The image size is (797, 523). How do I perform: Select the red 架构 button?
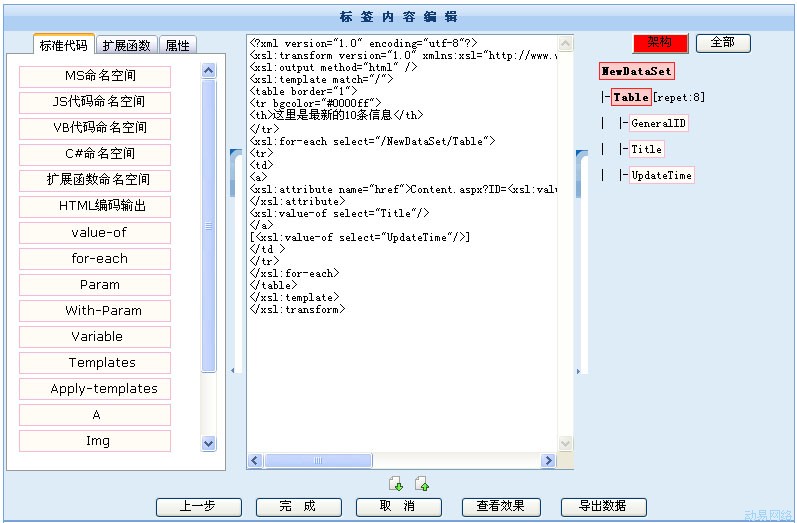coord(660,43)
